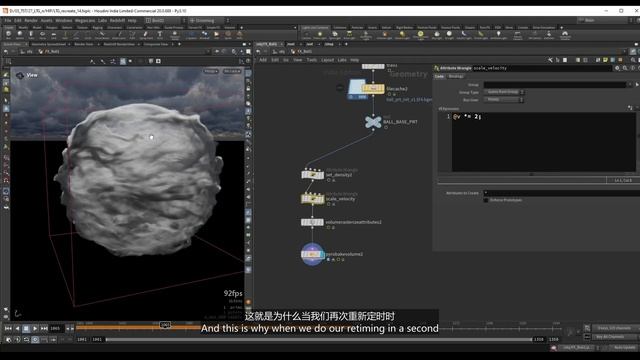Click the Grid shelf tool
The height and width of the screenshot is (360, 640).
pyautogui.click(x=54, y=35)
